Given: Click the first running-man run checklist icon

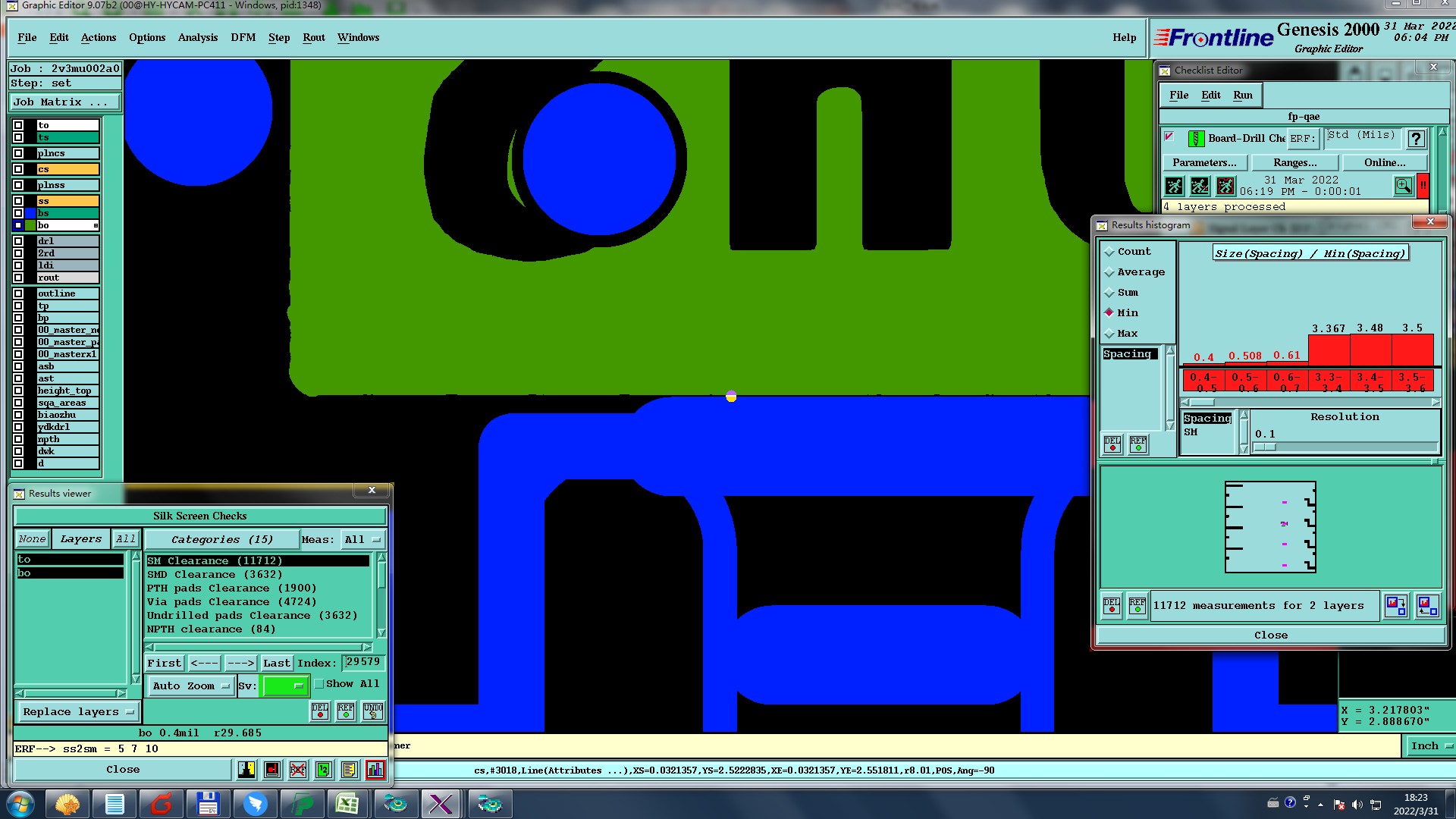Looking at the screenshot, I should [1174, 186].
